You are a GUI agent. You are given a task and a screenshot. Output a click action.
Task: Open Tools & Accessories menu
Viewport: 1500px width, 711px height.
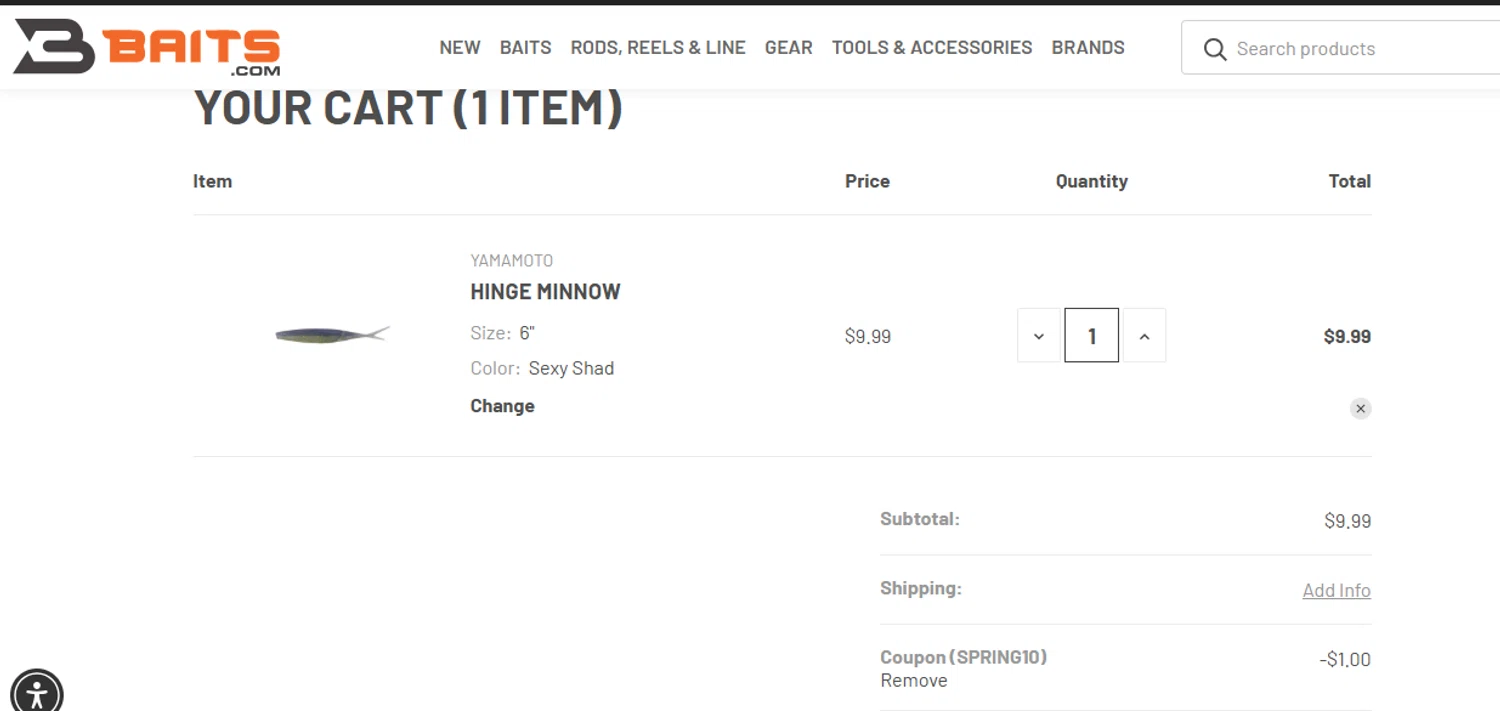pyautogui.click(x=932, y=48)
